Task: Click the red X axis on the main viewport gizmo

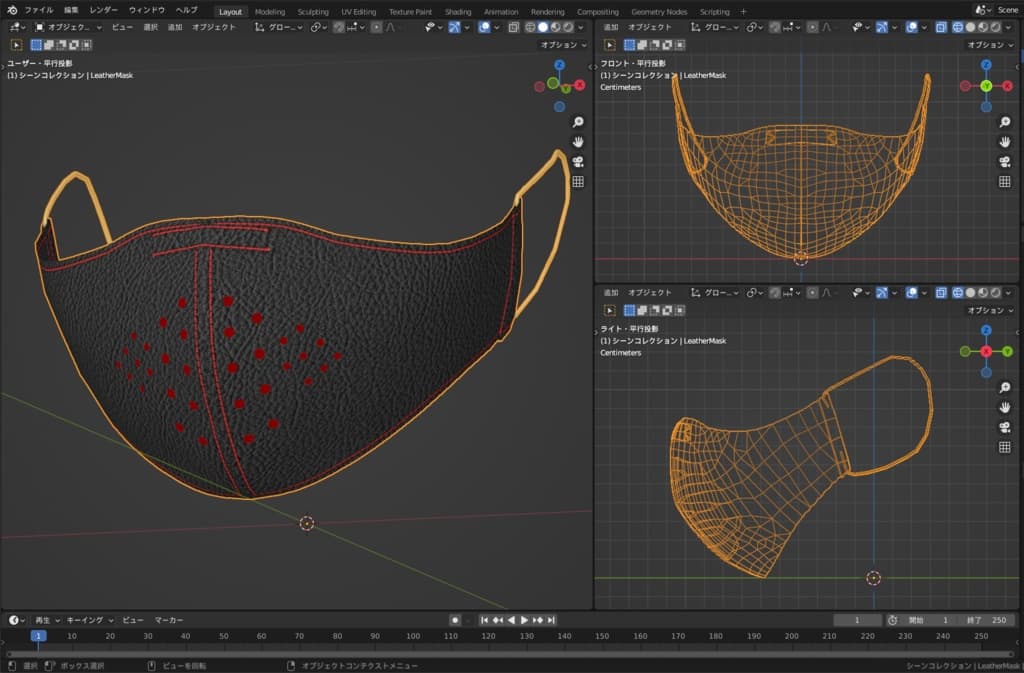Action: tap(580, 86)
